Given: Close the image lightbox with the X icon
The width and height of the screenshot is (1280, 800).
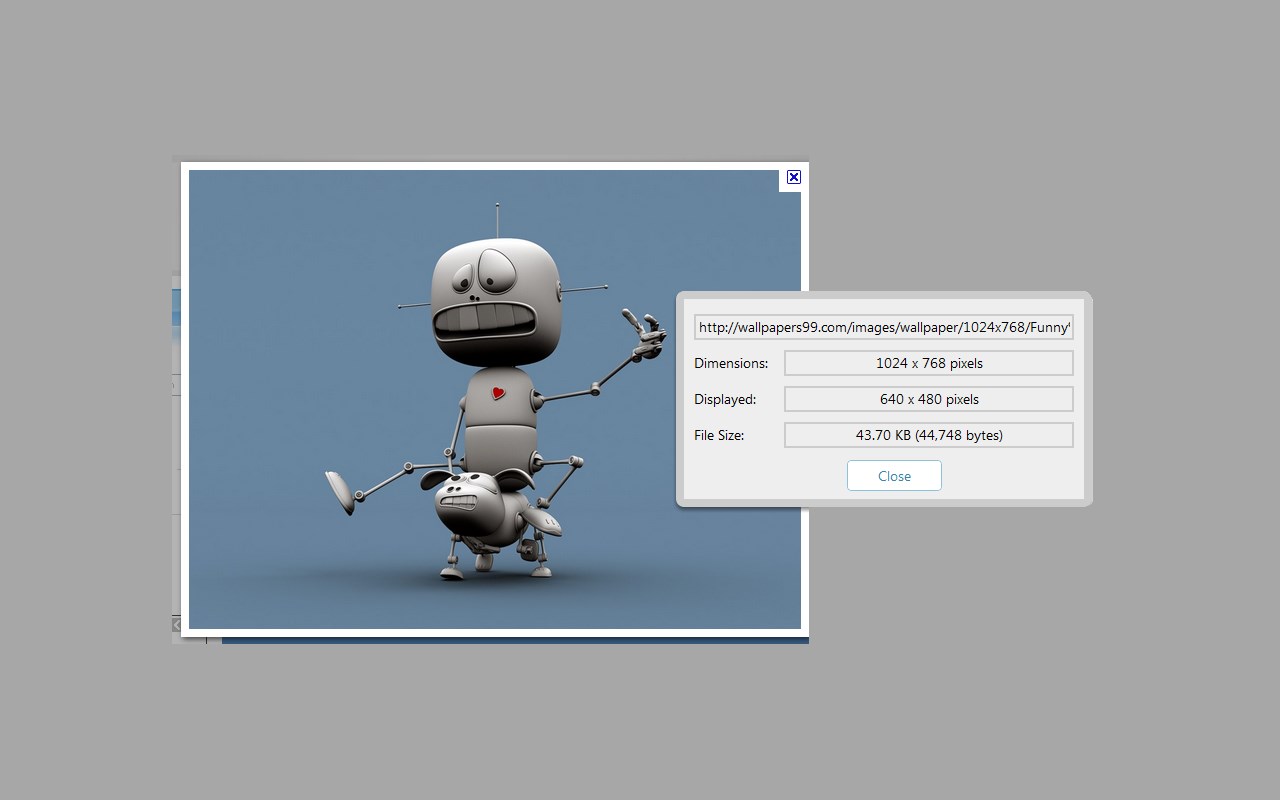Looking at the screenshot, I should click(x=794, y=177).
